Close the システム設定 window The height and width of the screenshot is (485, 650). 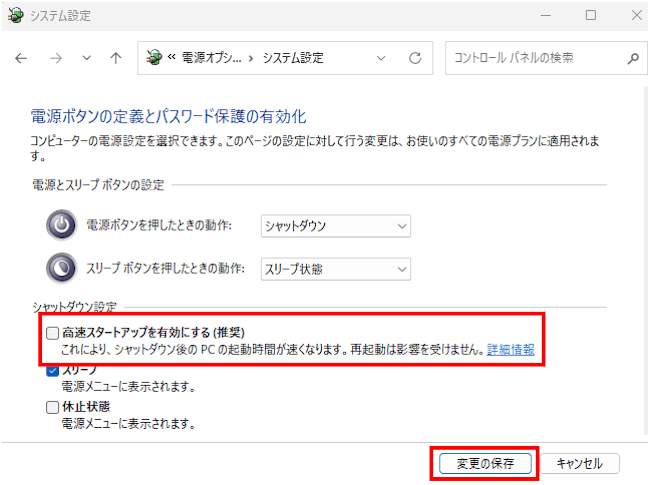(637, 15)
